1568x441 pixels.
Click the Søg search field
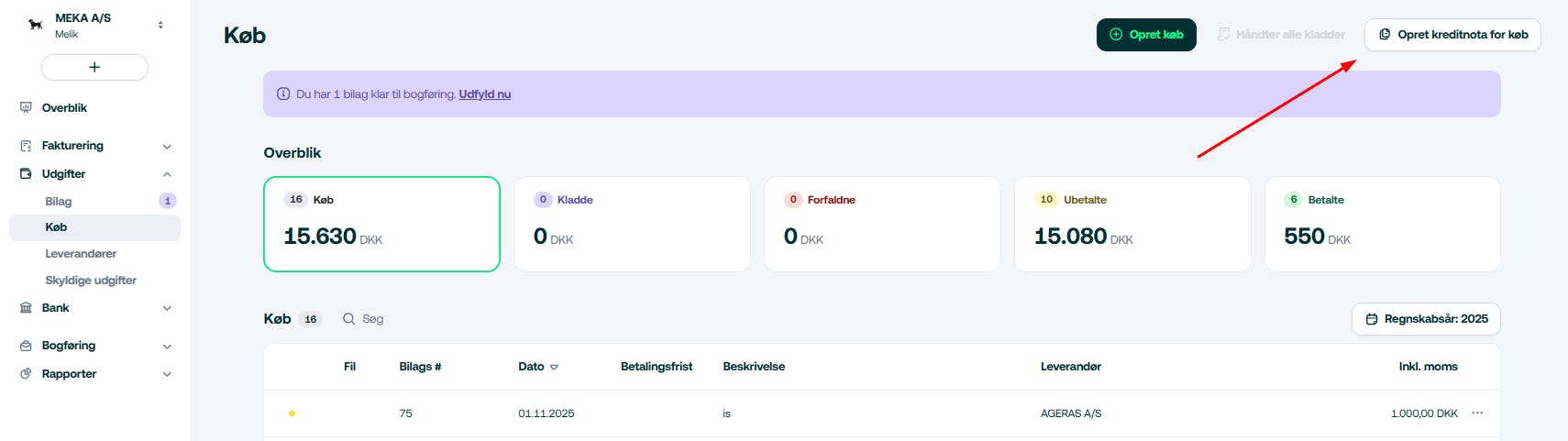pos(373,319)
